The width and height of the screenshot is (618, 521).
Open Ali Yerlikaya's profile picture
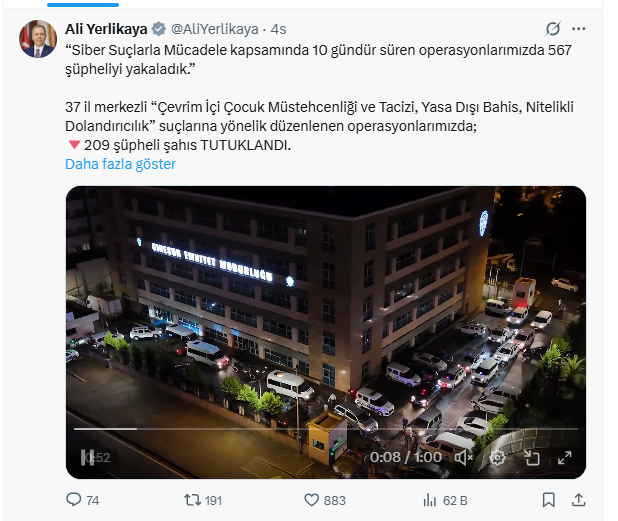click(38, 39)
